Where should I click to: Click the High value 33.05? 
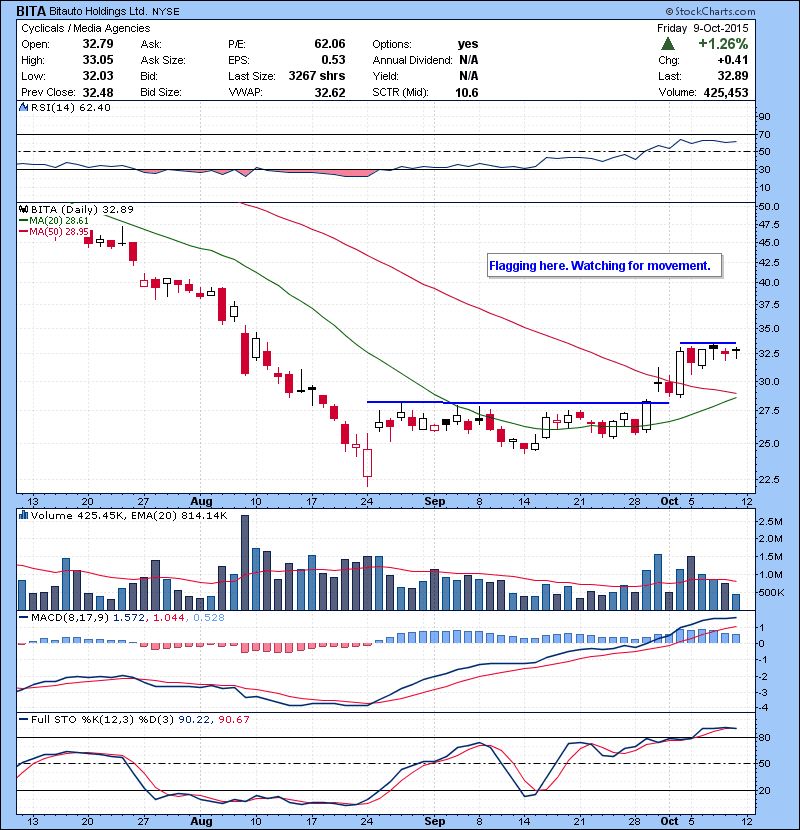[x=98, y=60]
